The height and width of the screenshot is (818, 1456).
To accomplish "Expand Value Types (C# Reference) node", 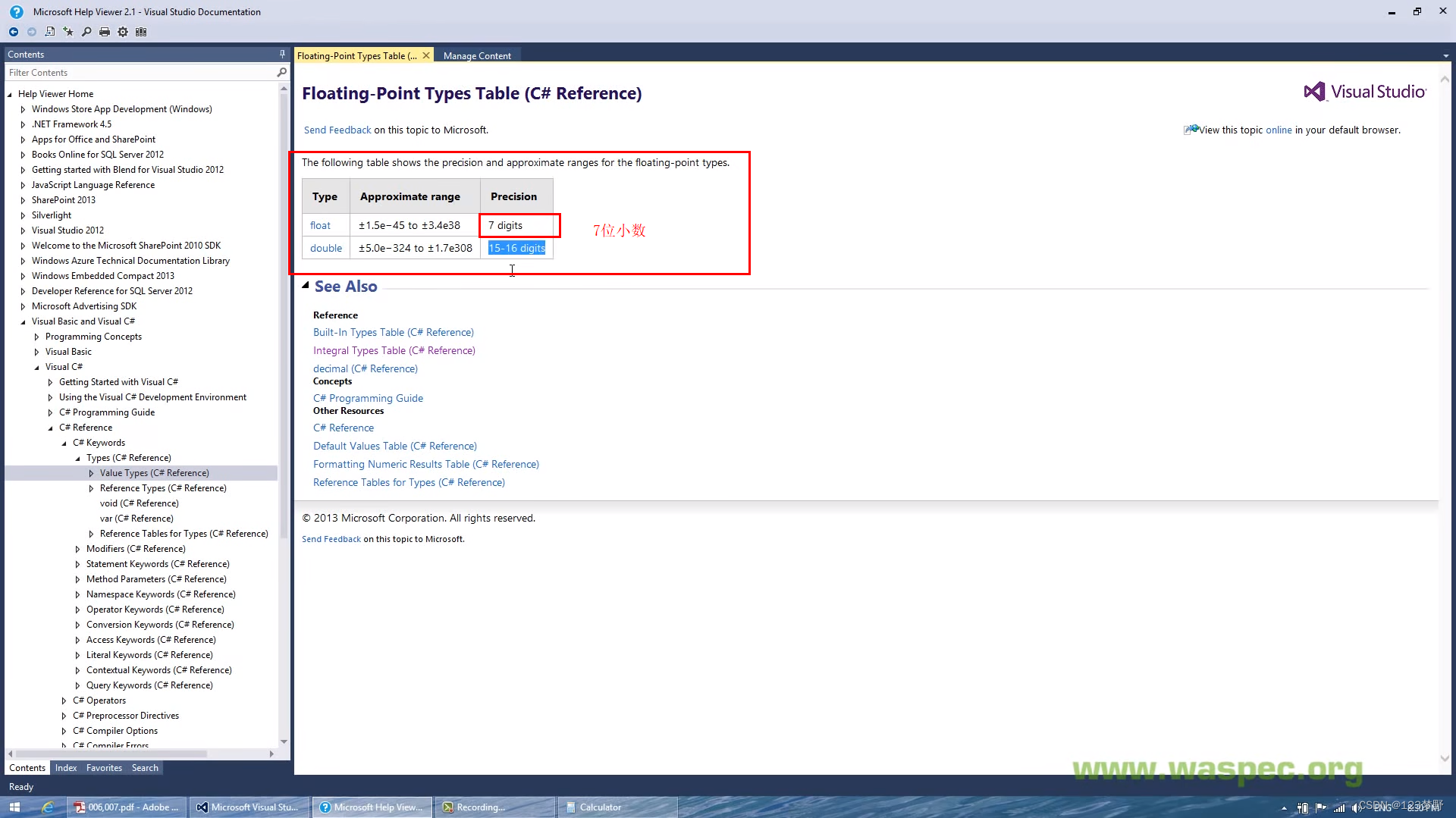I will 91,473.
